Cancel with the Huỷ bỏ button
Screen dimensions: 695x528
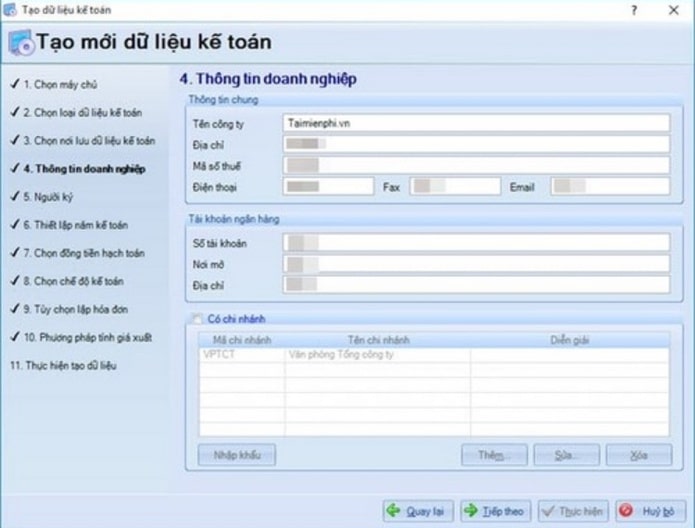click(651, 511)
